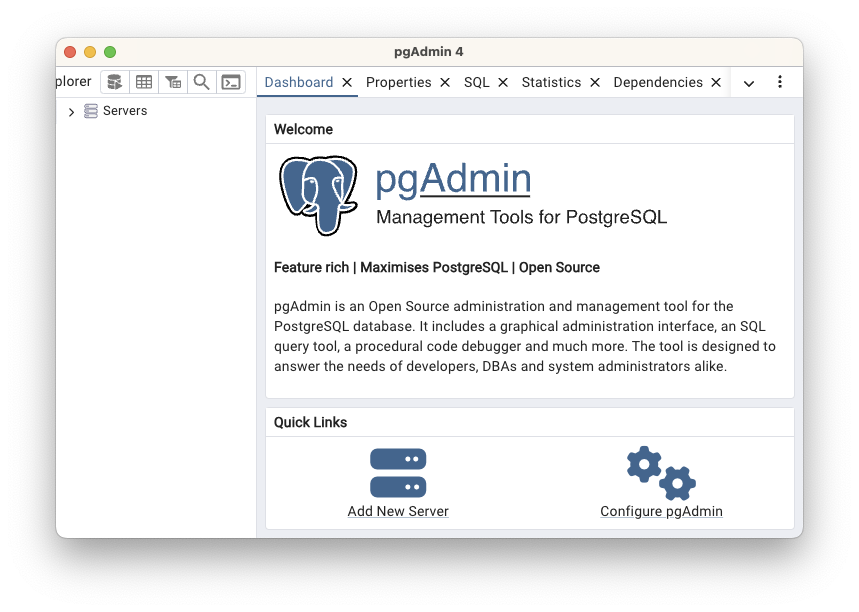Viewport: 859px width, 612px height.
Task: Close the Dashboard tab
Action: click(x=348, y=82)
